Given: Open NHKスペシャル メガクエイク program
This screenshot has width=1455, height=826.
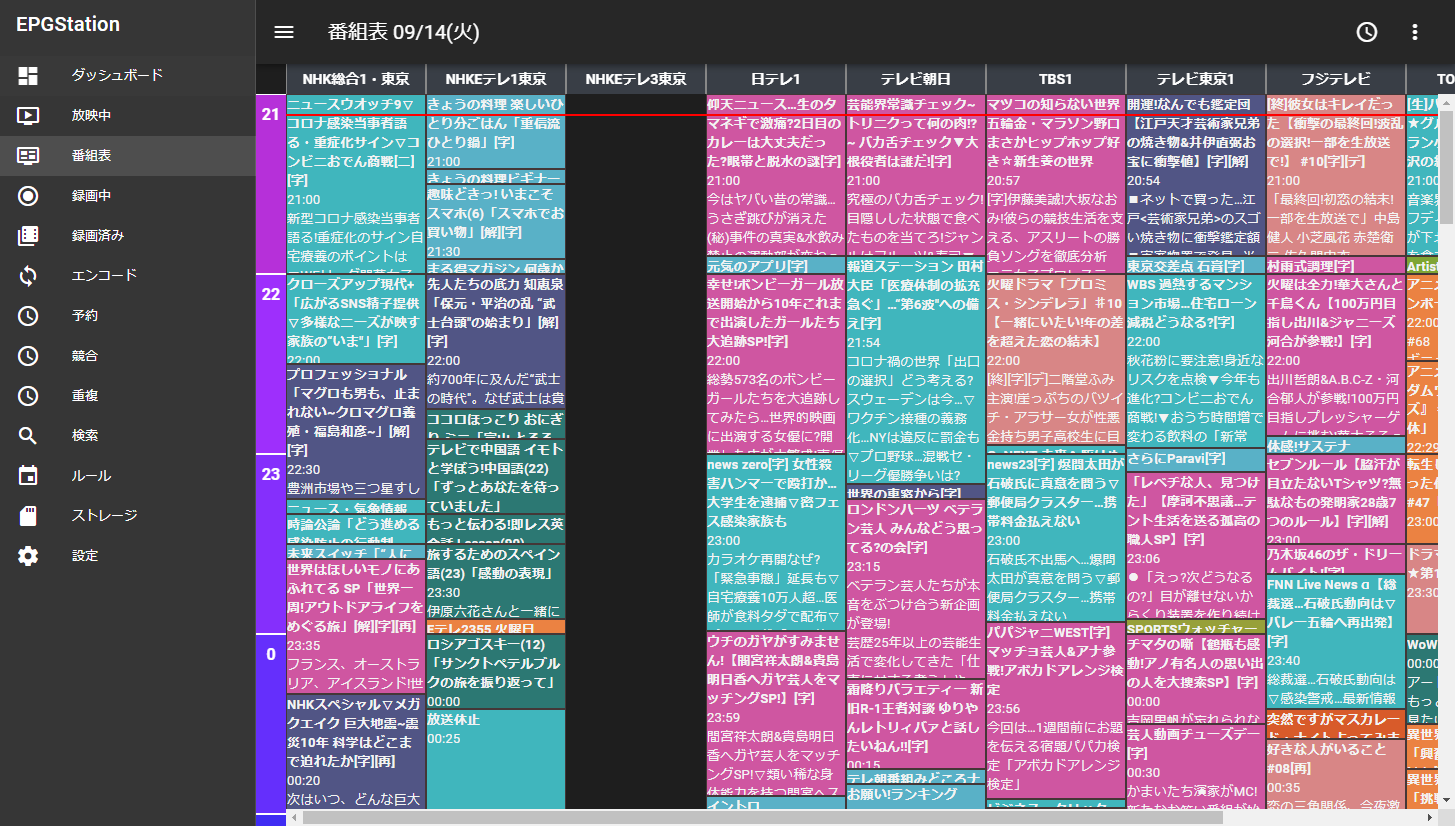Looking at the screenshot, I should coord(356,752).
